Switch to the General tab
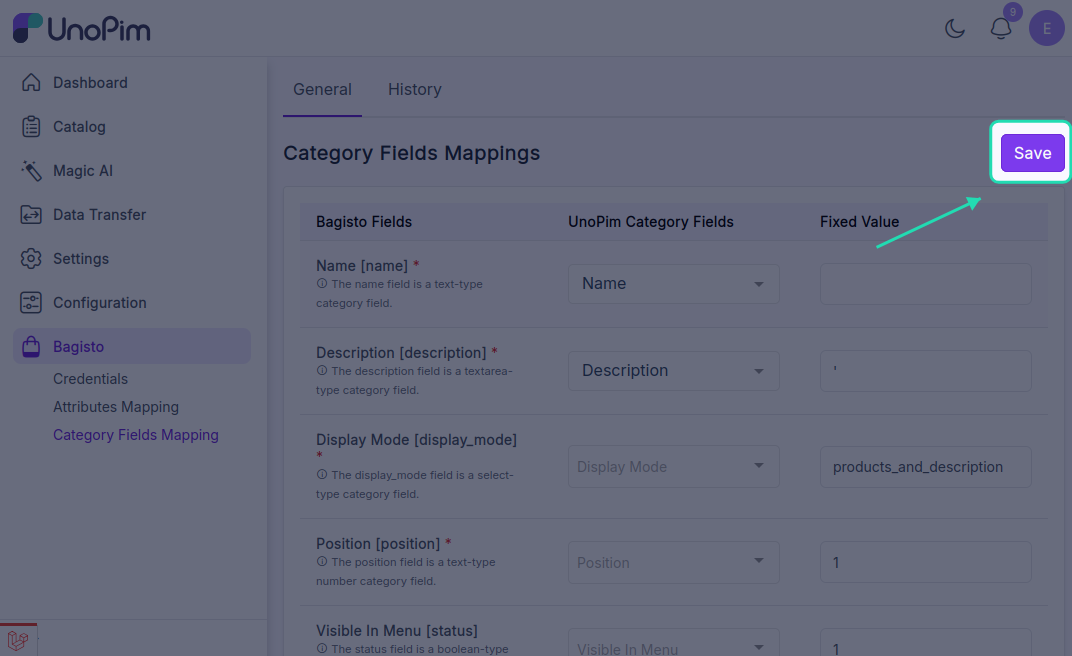Image resolution: width=1072 pixels, height=656 pixels. click(322, 90)
